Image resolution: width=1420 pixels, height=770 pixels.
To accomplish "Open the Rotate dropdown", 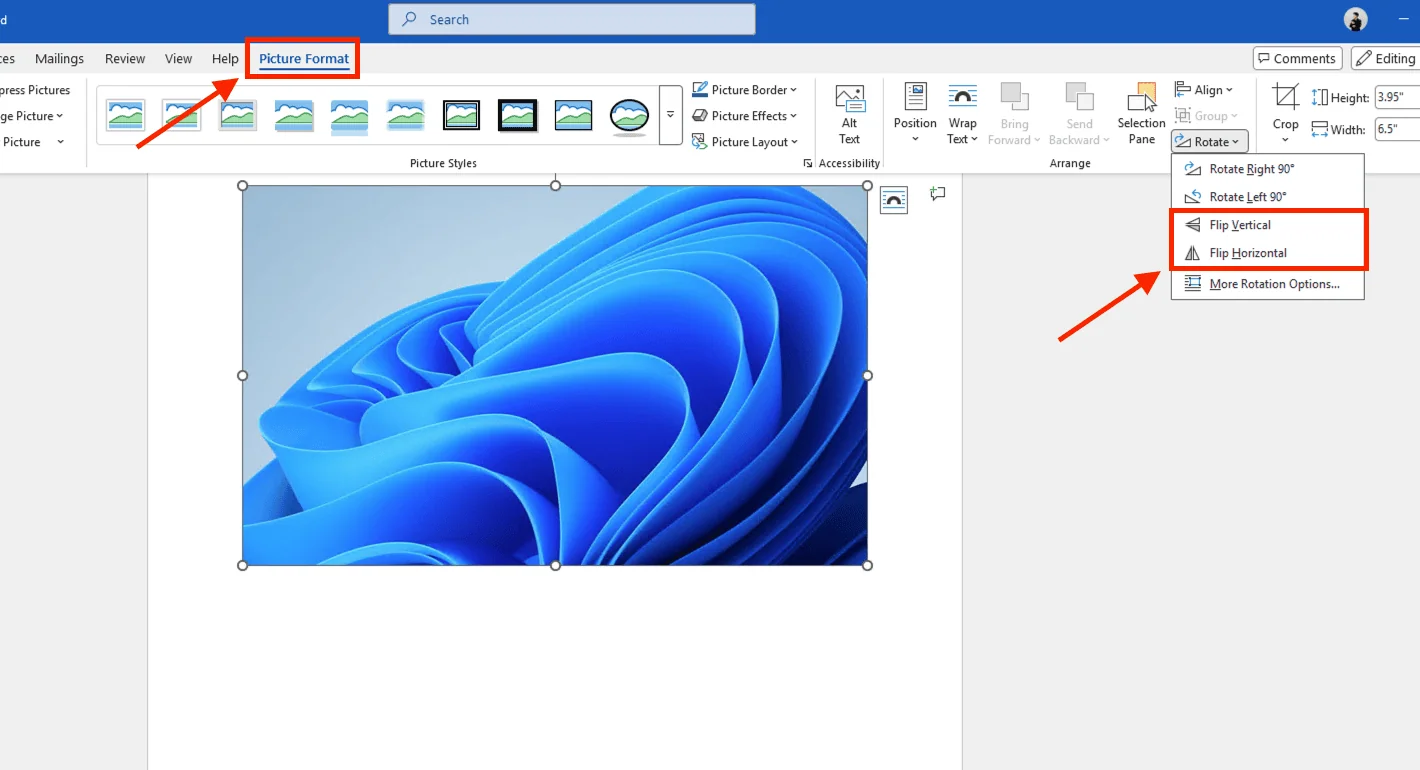I will (x=1208, y=141).
